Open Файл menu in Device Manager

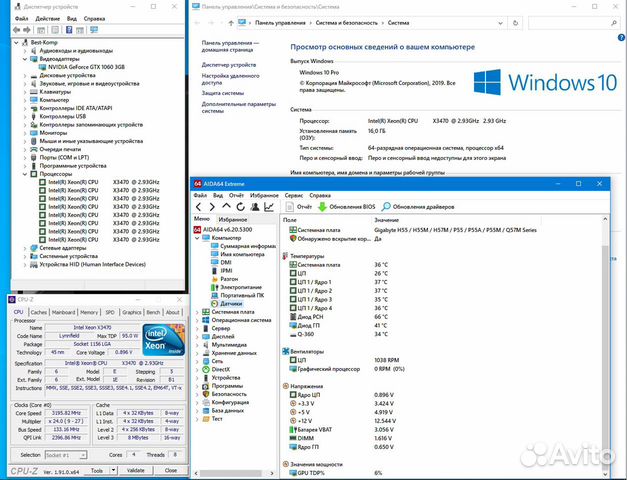(x=21, y=19)
